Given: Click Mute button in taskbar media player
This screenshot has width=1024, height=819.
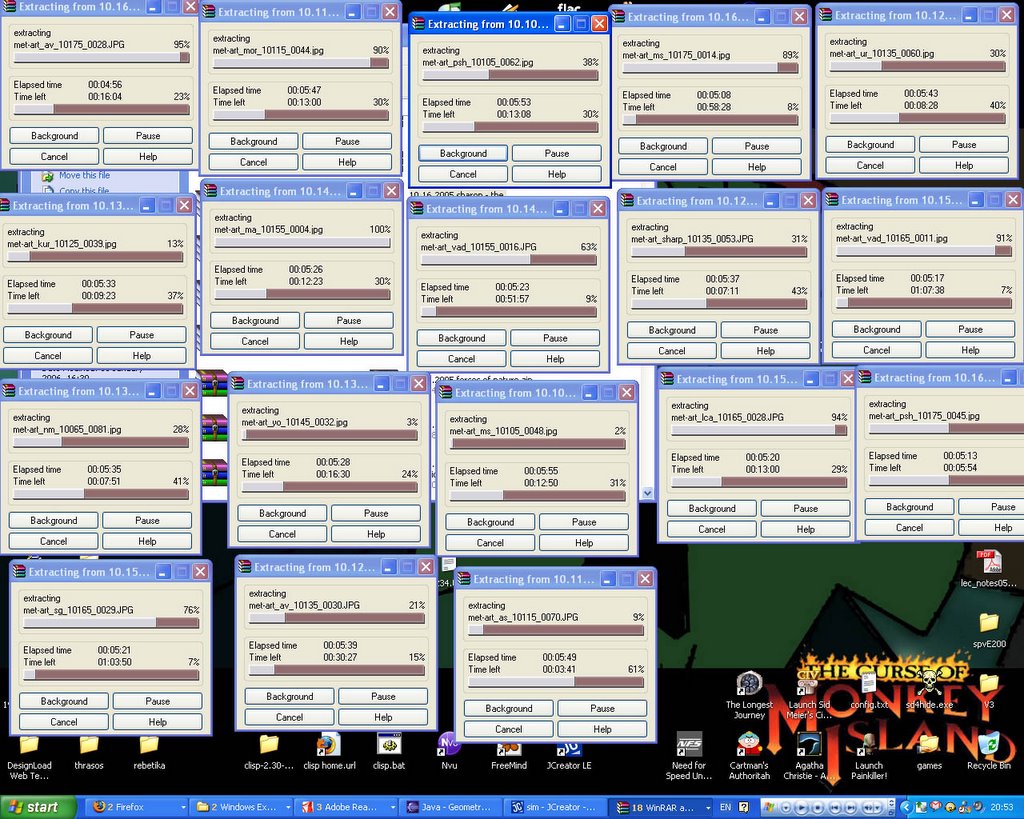Looking at the screenshot, I should [868, 807].
